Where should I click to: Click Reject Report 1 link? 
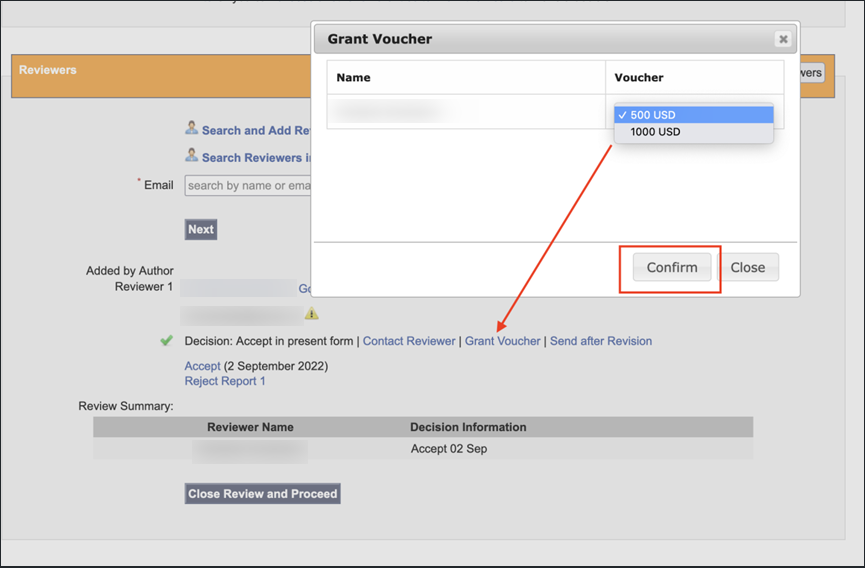click(225, 381)
